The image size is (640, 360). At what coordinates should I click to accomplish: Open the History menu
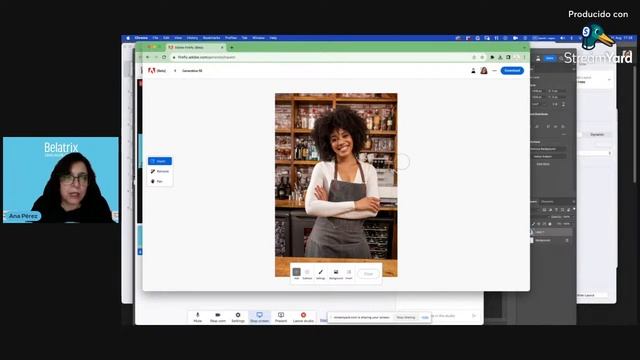coord(192,38)
